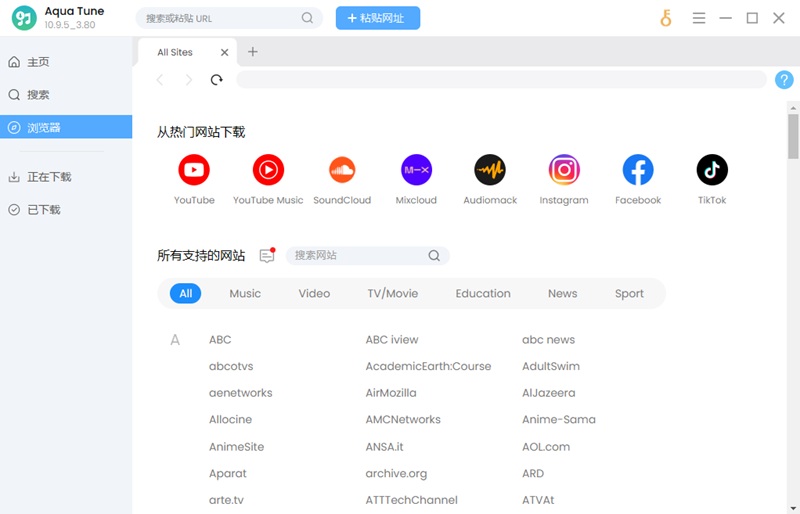Open the AdultSwim site link
800x514 pixels.
tap(551, 366)
